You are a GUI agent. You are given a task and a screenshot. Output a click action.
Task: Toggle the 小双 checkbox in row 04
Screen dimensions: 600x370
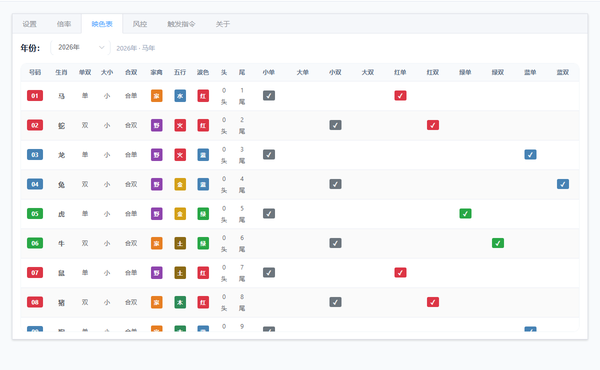click(335, 184)
